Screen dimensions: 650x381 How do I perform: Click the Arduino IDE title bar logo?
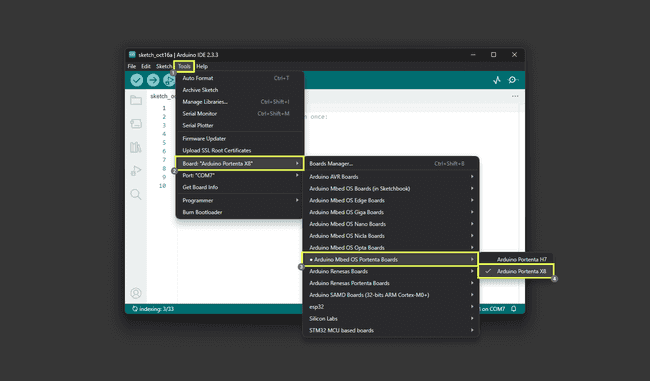[x=132, y=54]
